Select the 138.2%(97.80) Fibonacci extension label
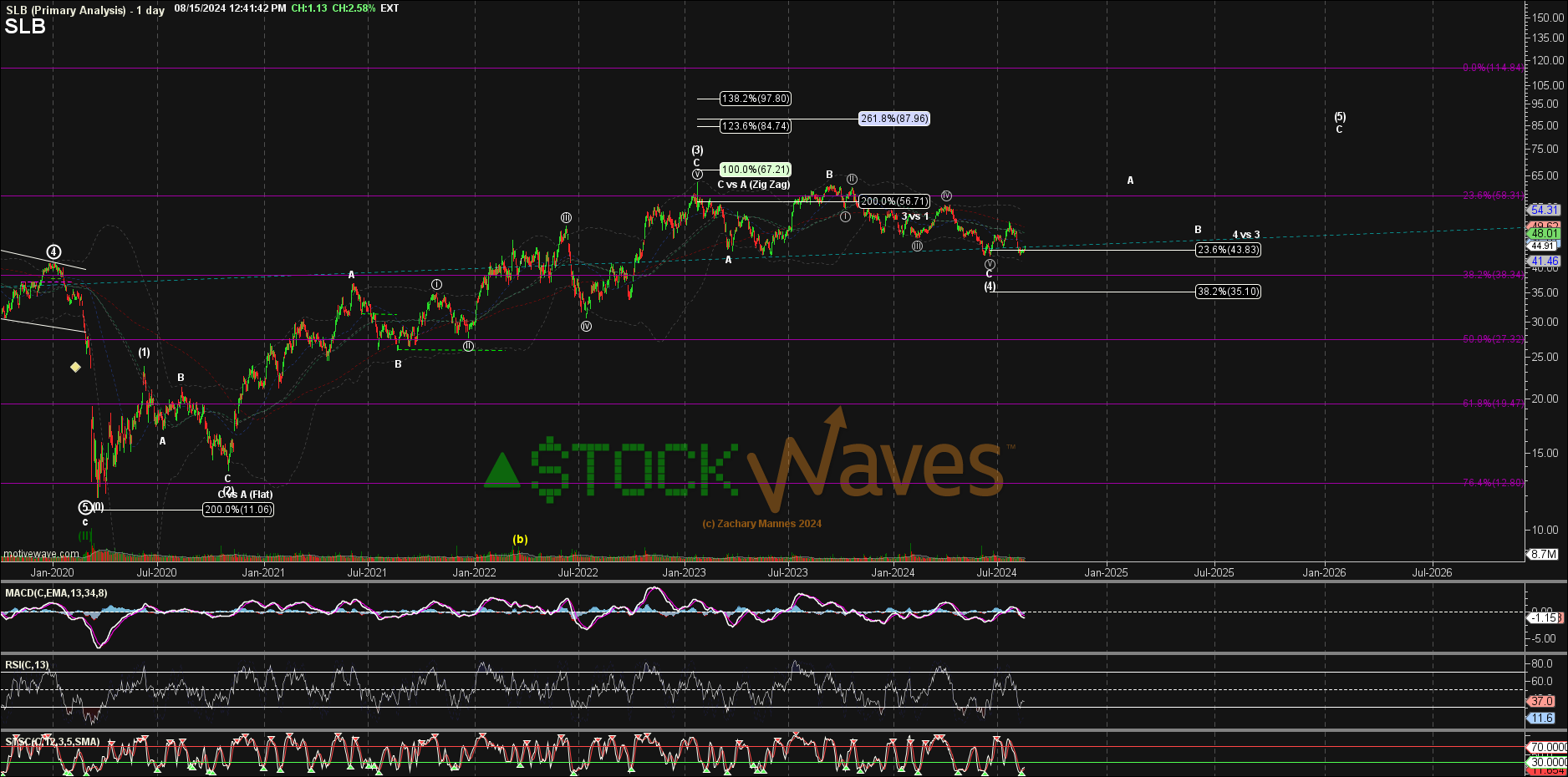Screen dimensions: 1568x777 (x=756, y=99)
